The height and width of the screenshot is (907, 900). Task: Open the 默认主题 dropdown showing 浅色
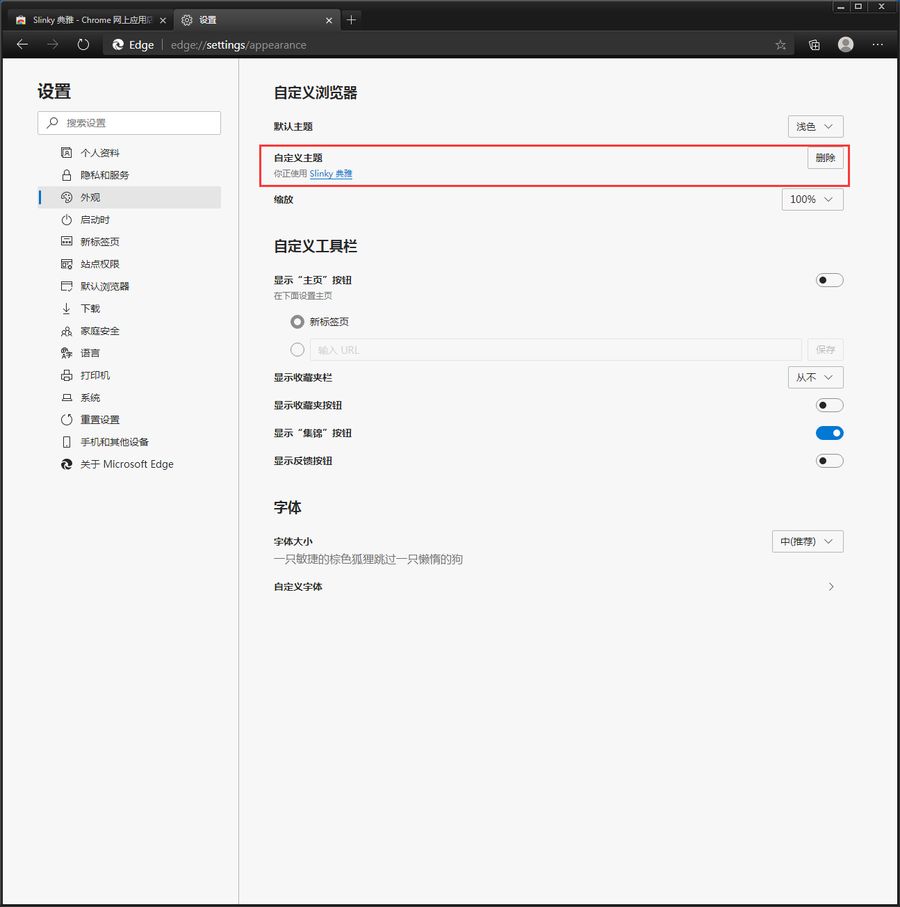(x=815, y=127)
